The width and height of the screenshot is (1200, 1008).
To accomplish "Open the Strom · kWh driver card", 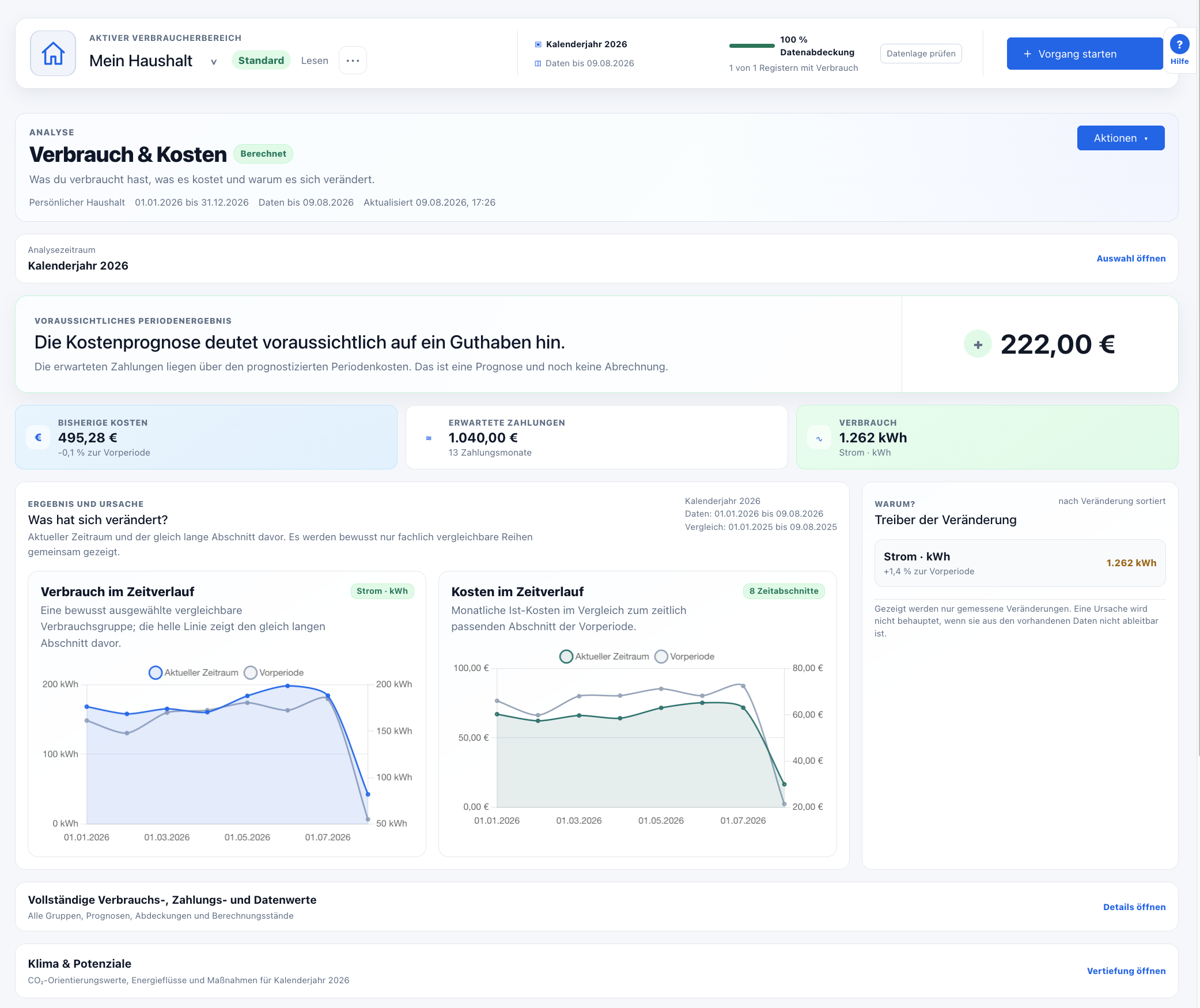I will tap(1020, 563).
